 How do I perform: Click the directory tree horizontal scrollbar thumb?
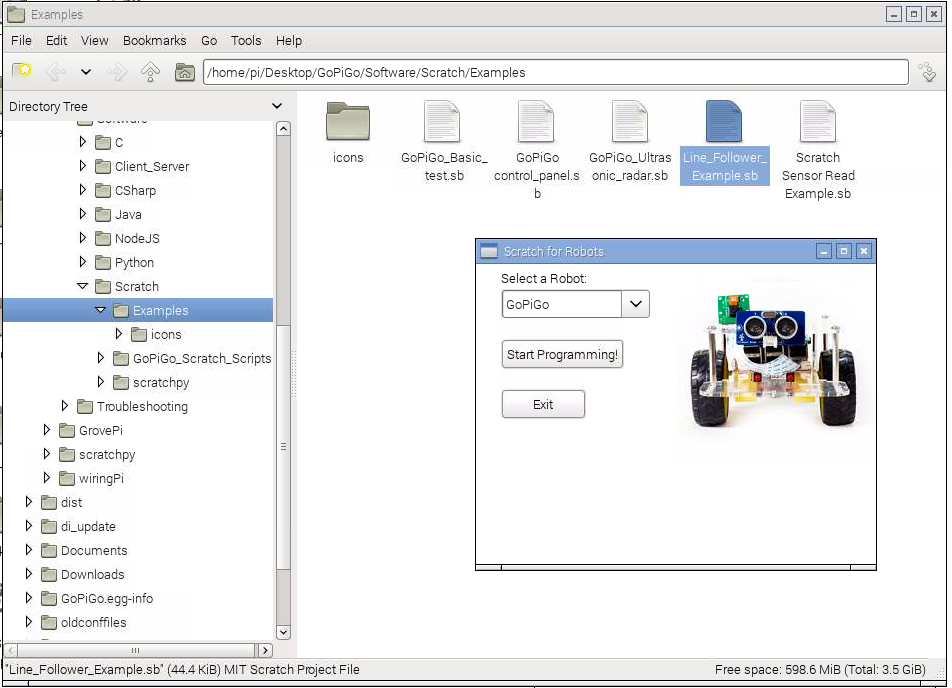pos(135,650)
